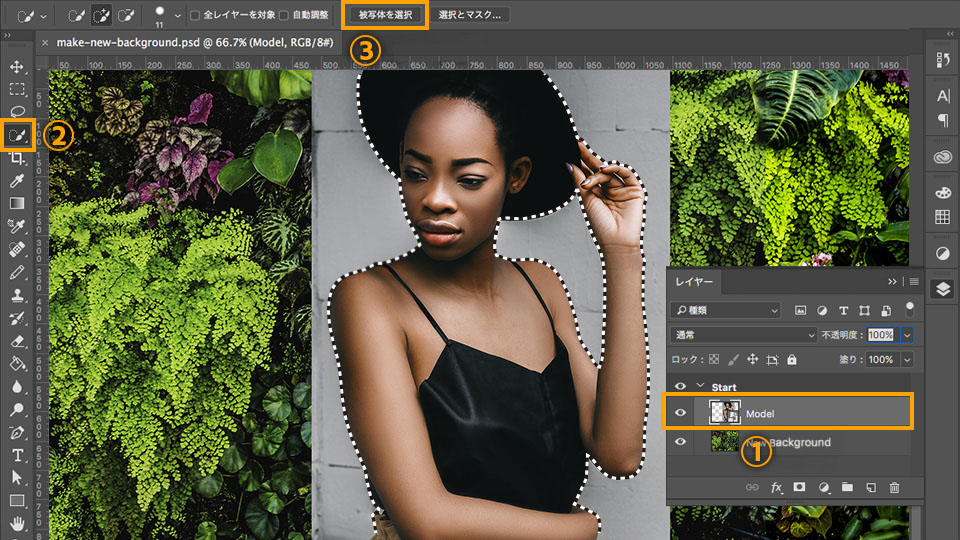Toggle pixel layer filter in Layers panel
This screenshot has height=540, width=960.
click(800, 310)
